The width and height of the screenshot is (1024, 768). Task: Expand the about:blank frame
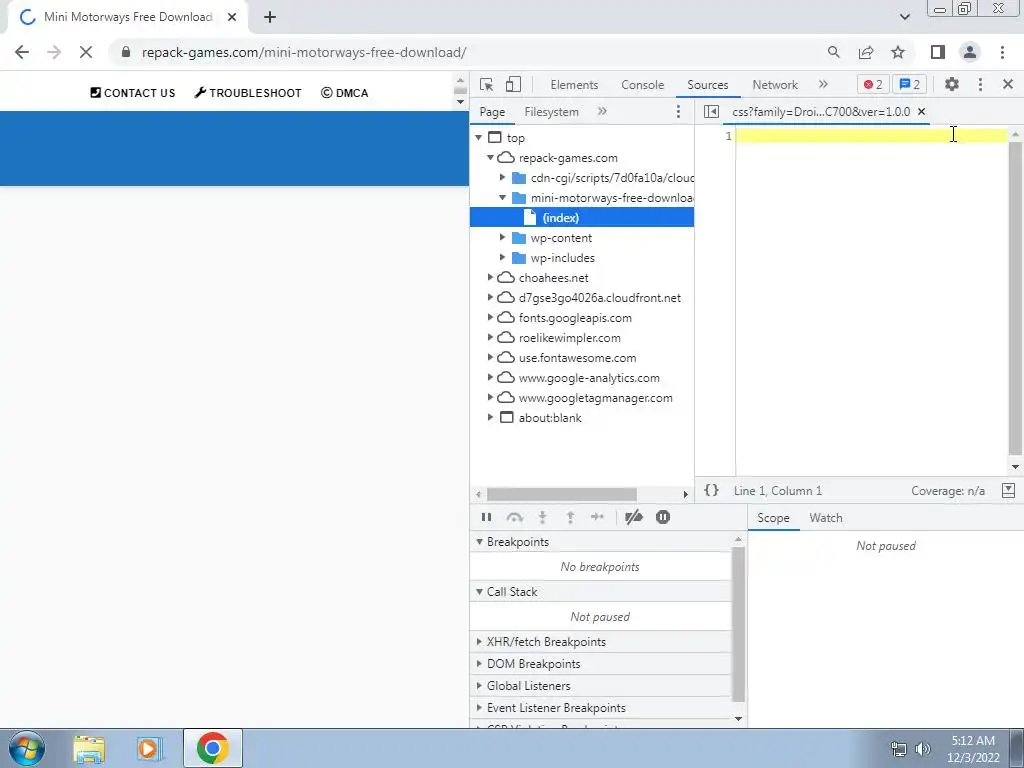[x=490, y=417]
